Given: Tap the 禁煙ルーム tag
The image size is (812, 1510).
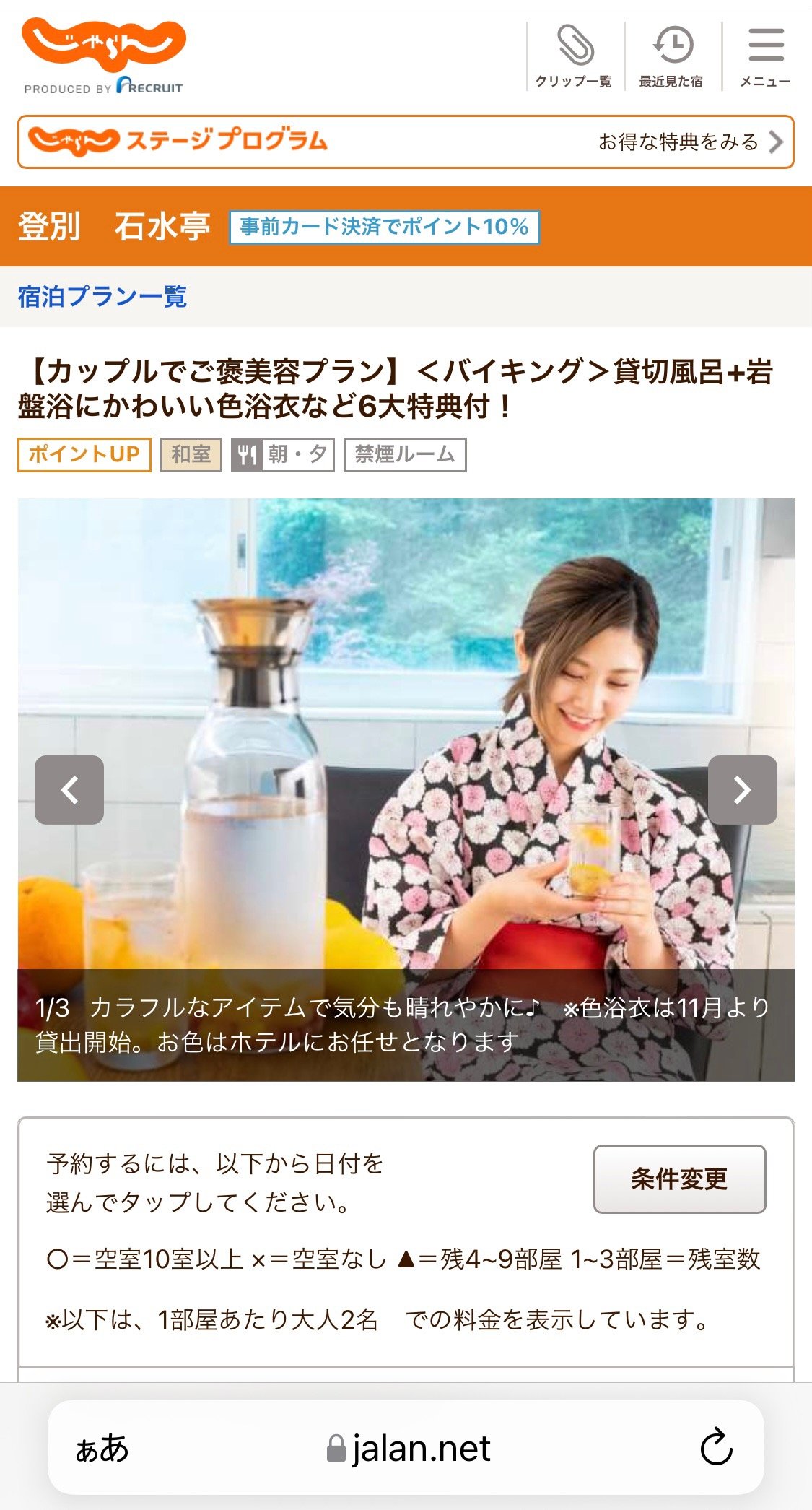Looking at the screenshot, I should pyautogui.click(x=405, y=454).
